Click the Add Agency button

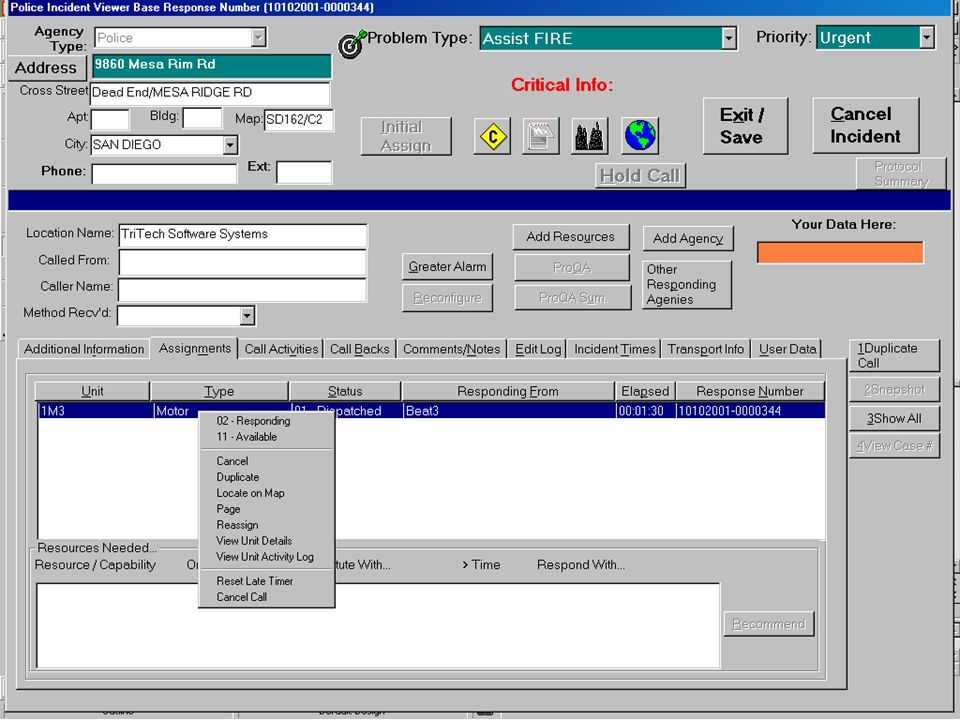coord(688,239)
